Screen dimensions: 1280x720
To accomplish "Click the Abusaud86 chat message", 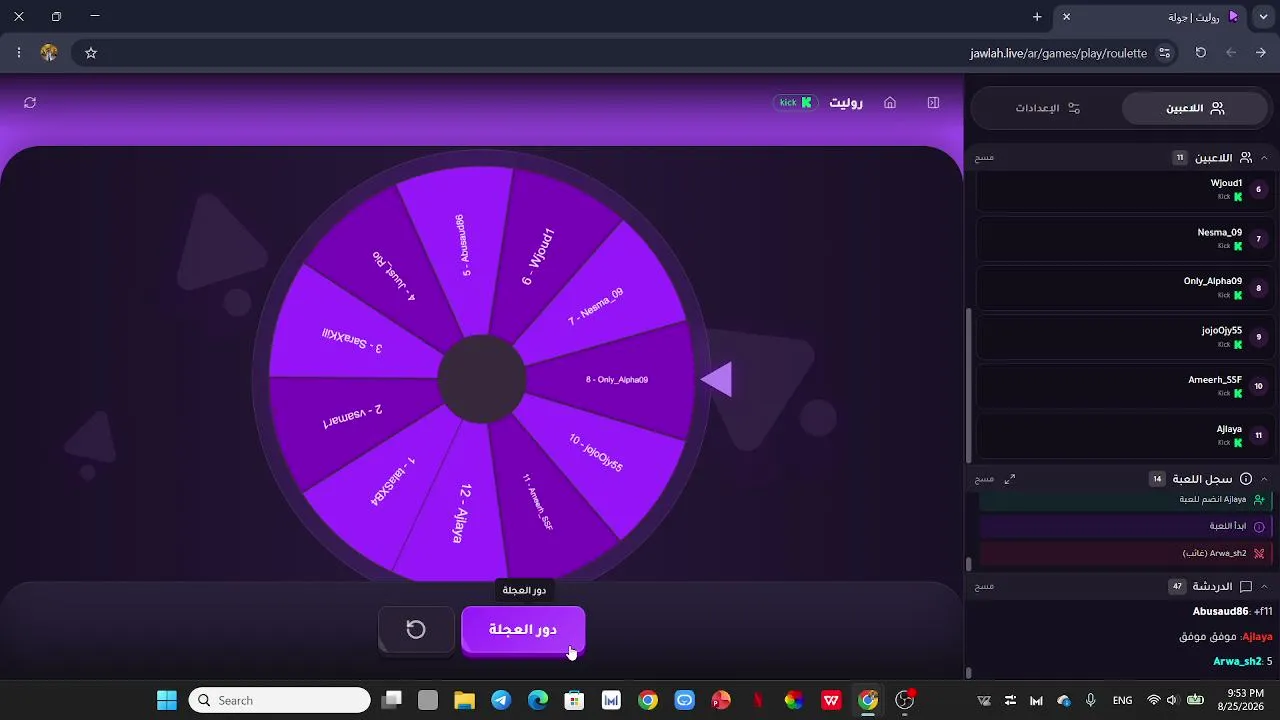I will 1232,611.
